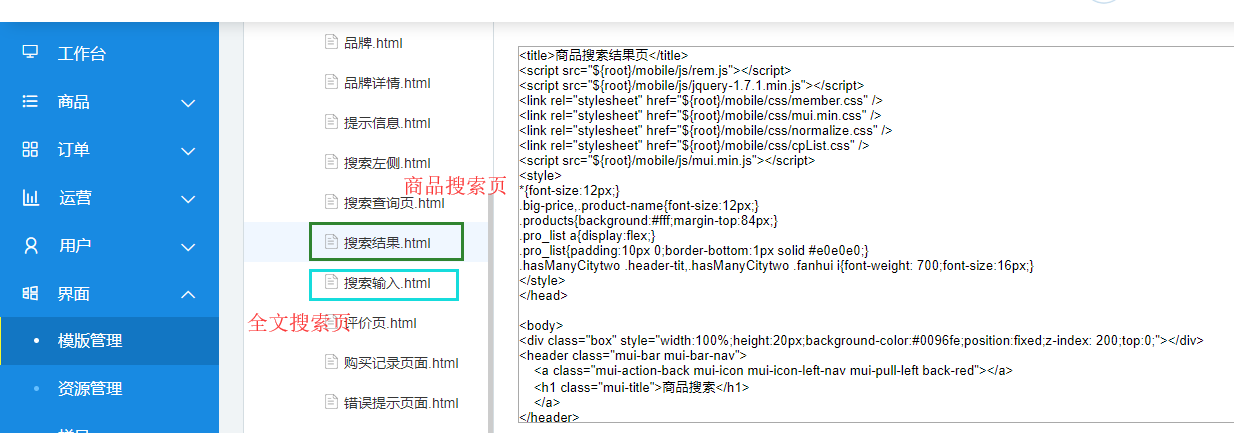The width and height of the screenshot is (1234, 433).
Task: Click the header mui-bar mui-bar-nav line
Action: click(x=633, y=355)
